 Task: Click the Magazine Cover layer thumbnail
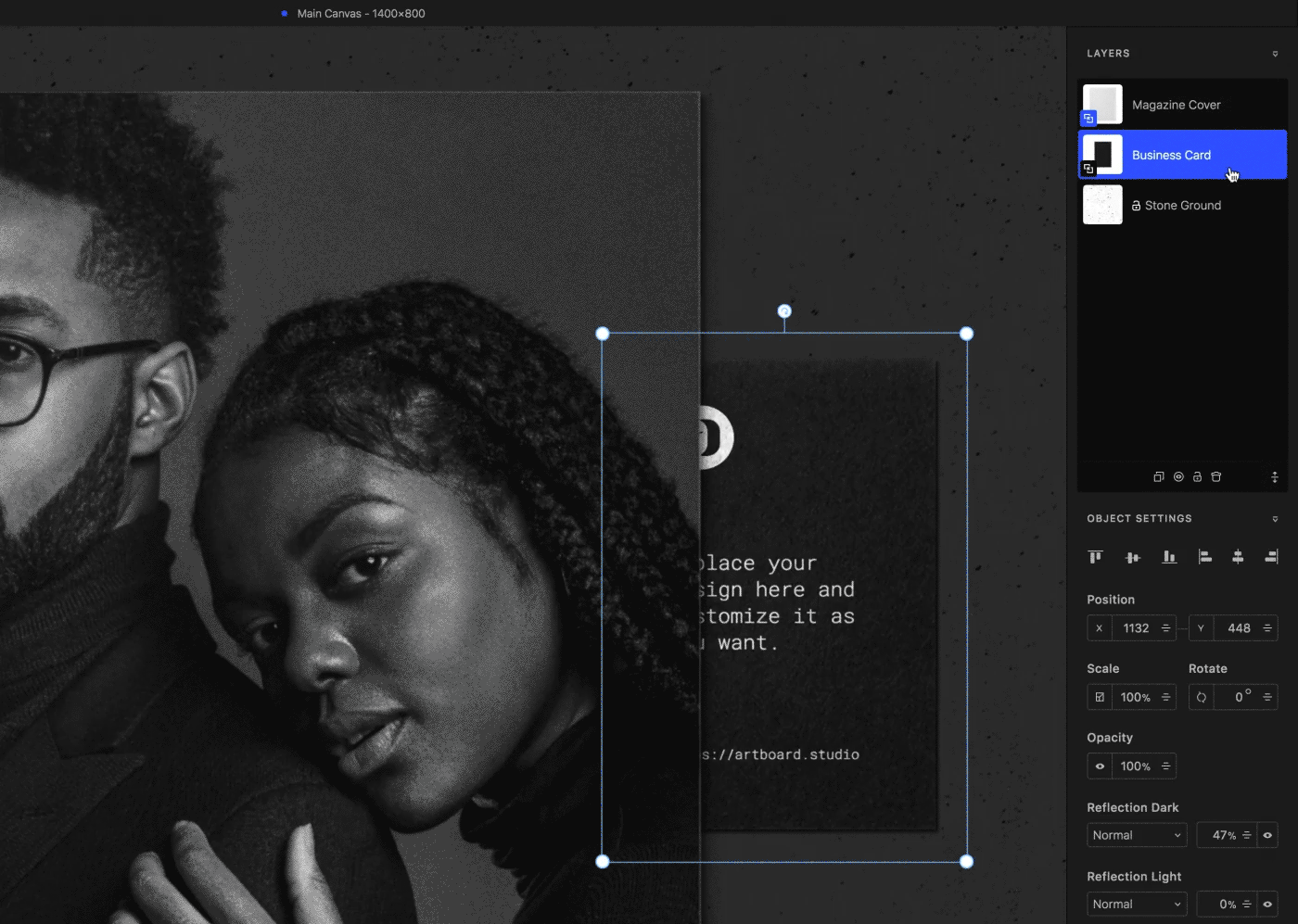pyautogui.click(x=1102, y=105)
